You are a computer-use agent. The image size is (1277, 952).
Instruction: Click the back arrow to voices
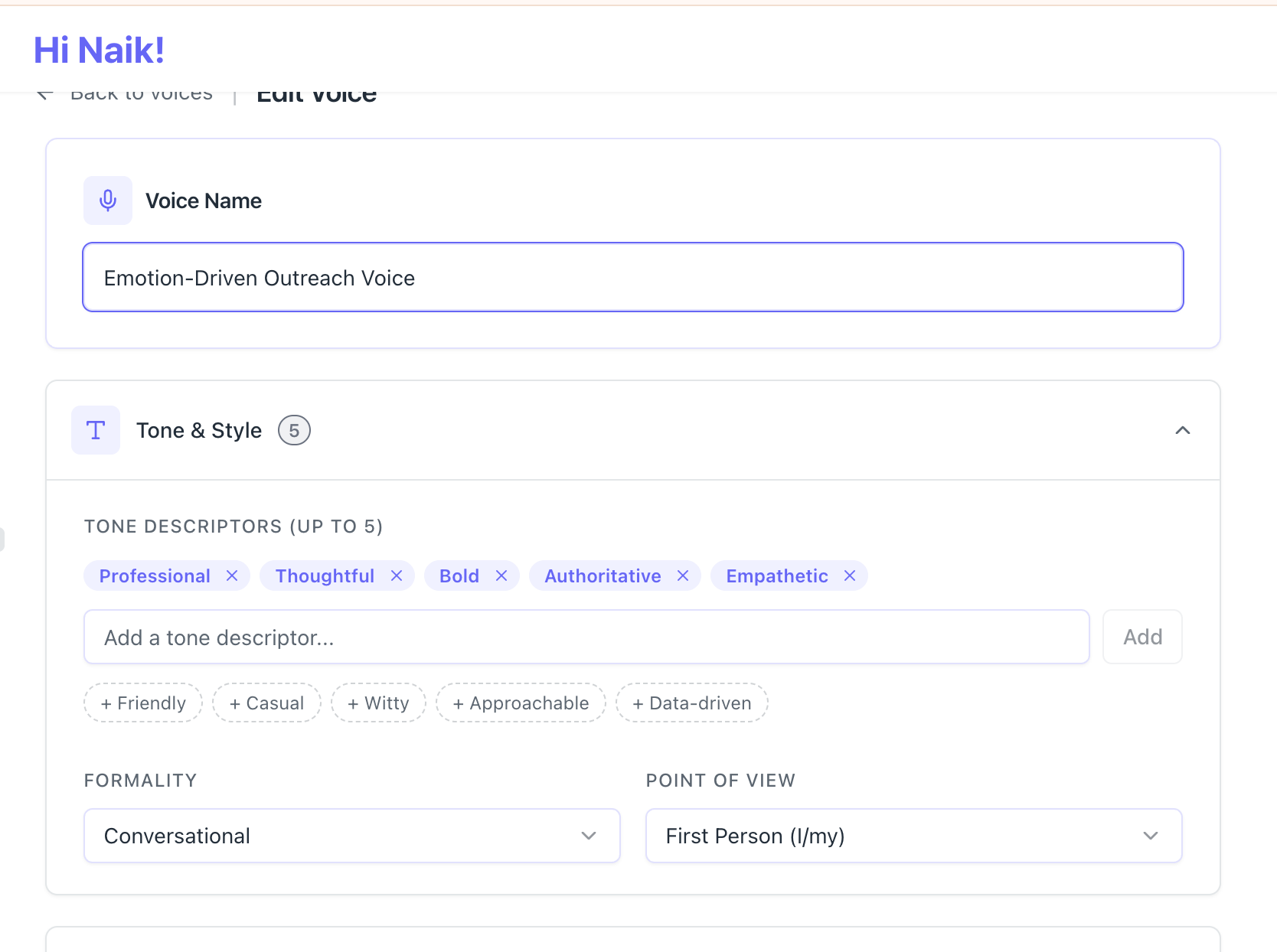click(x=45, y=94)
